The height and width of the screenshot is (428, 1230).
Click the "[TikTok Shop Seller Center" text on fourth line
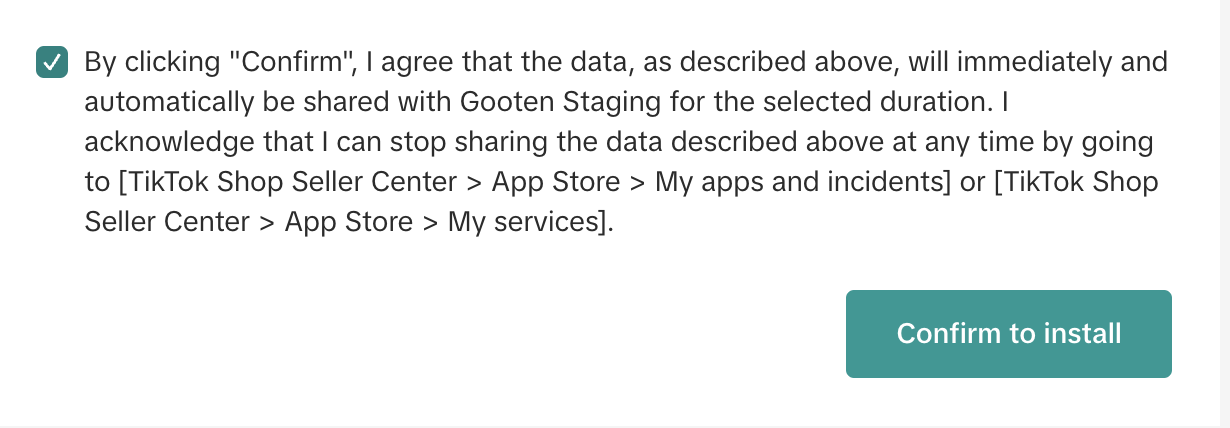pyautogui.click(x=287, y=183)
